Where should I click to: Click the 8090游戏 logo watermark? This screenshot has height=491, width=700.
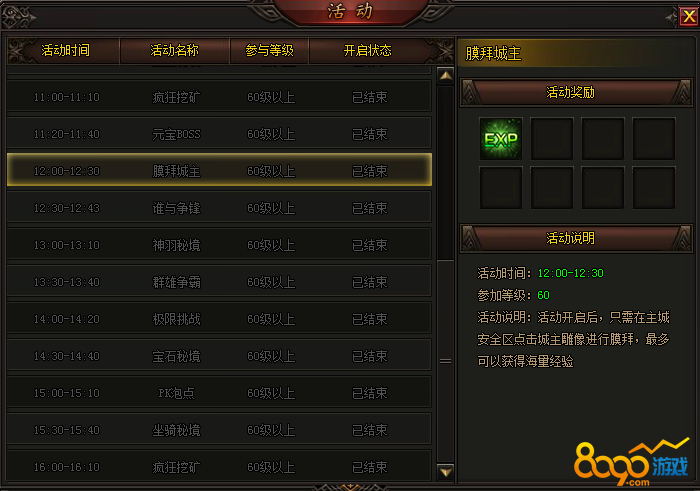(632, 462)
